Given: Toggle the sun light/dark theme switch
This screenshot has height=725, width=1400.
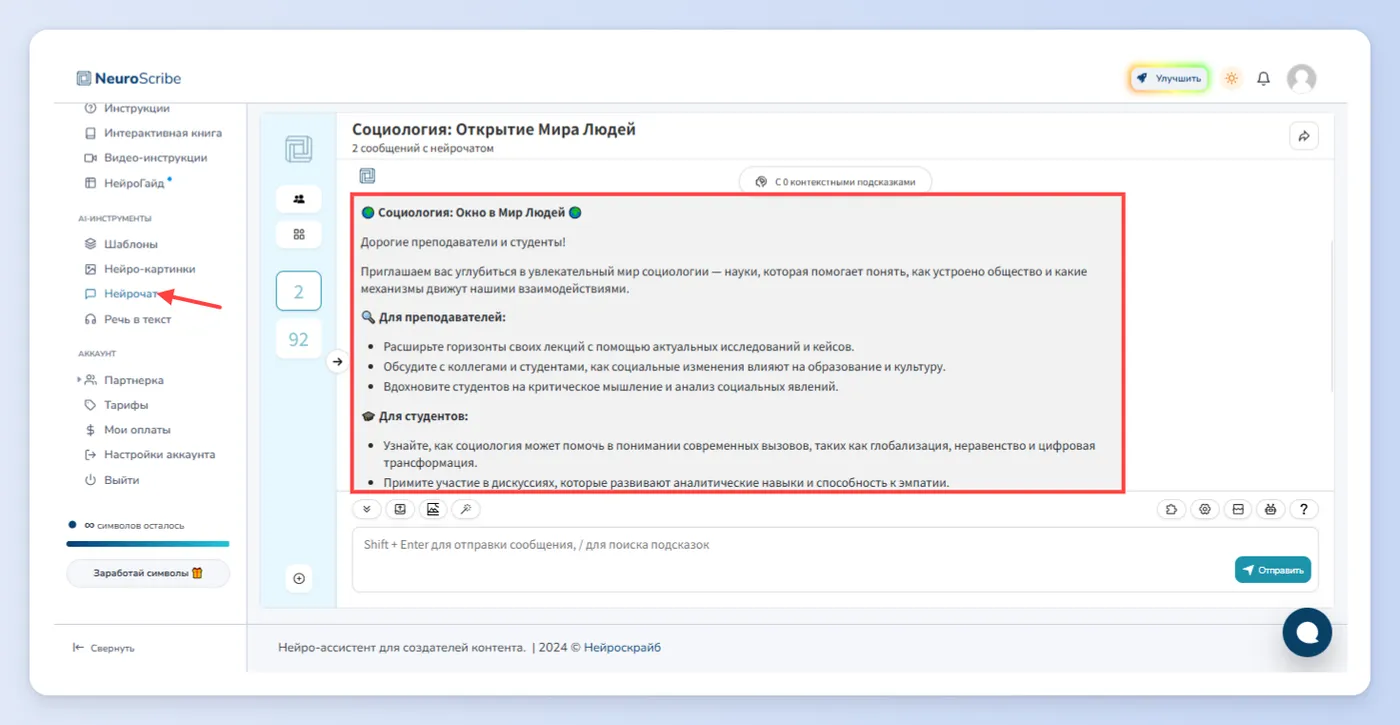Looking at the screenshot, I should [1231, 78].
